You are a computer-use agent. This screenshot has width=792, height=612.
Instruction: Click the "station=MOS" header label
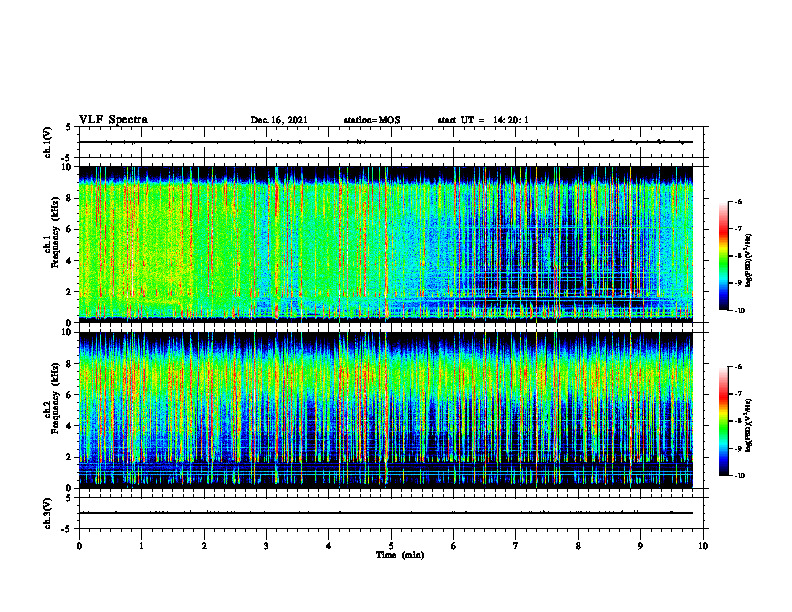pyautogui.click(x=372, y=120)
